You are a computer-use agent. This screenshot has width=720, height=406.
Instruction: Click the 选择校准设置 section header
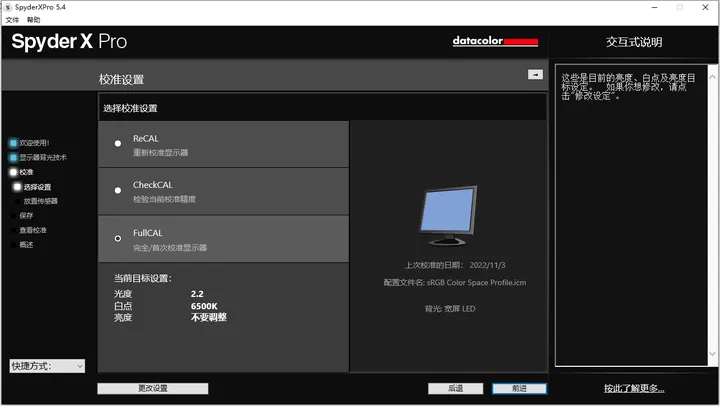(x=130, y=108)
